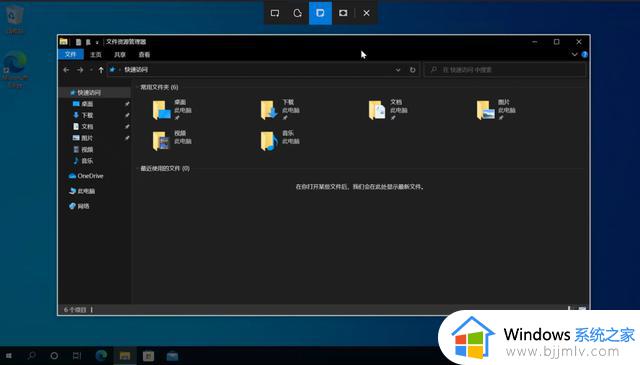The image size is (640, 365).
Task: Open Cortana circle on taskbar
Action: 54,356
